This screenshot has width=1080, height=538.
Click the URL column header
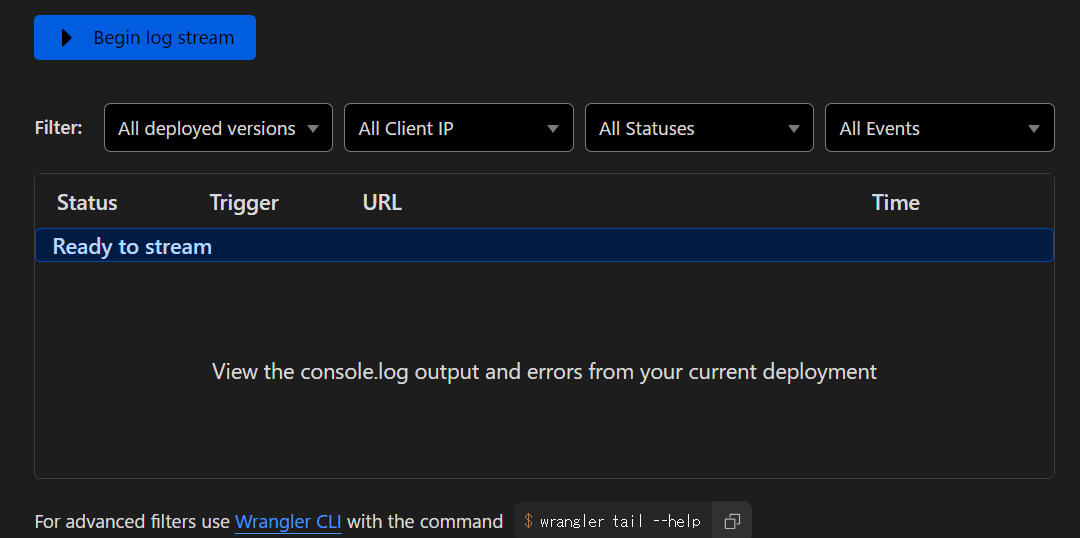coord(382,203)
